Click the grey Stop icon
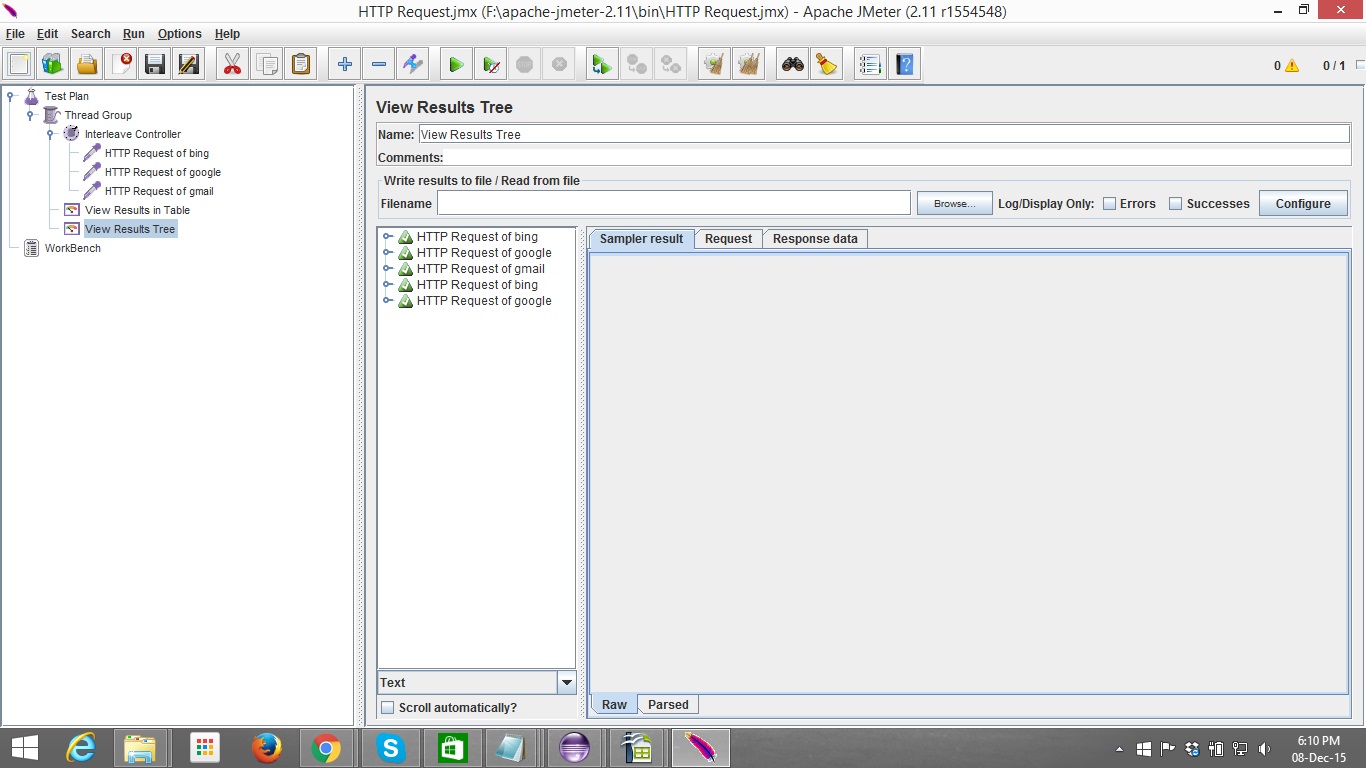 pos(525,65)
